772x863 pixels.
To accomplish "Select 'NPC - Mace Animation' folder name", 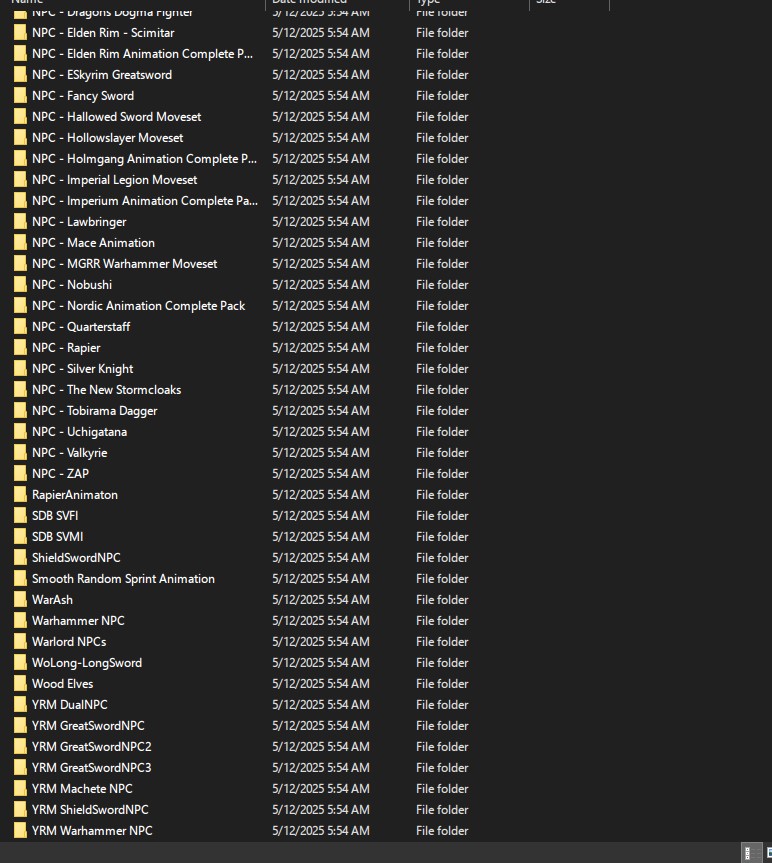I will [93, 243].
